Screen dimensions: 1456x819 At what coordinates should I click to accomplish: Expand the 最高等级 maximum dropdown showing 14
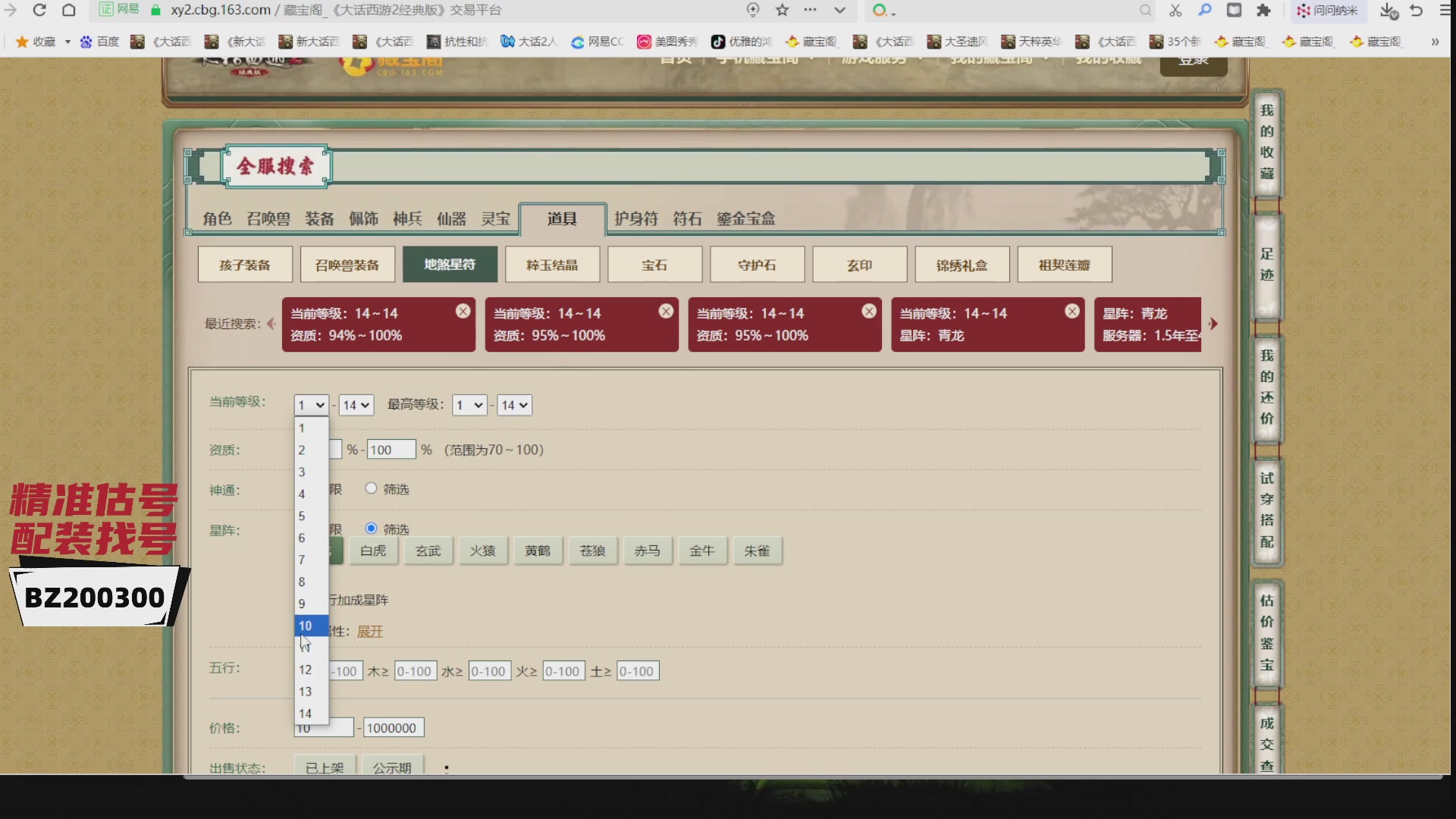tap(514, 405)
